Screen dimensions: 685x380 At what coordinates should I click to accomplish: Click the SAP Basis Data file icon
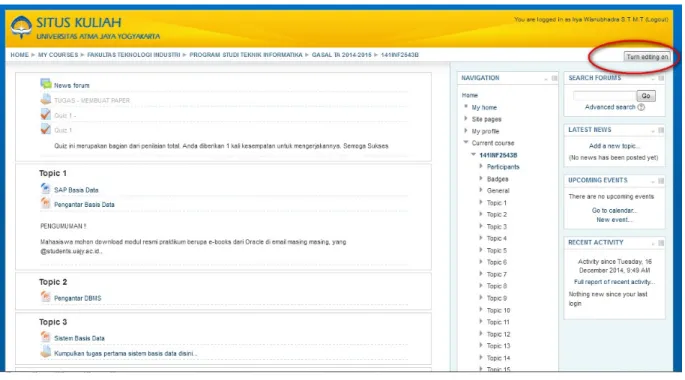pos(45,189)
